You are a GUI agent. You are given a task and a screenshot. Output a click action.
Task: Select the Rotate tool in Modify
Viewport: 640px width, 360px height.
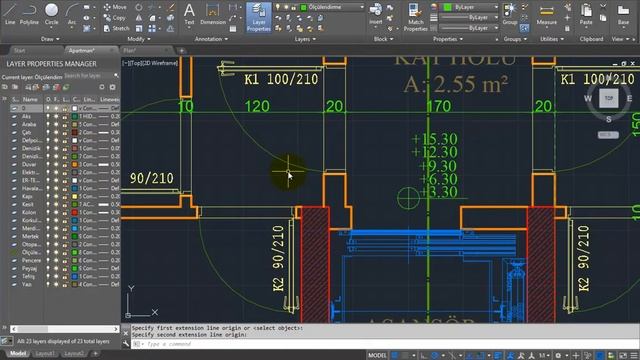click(139, 7)
